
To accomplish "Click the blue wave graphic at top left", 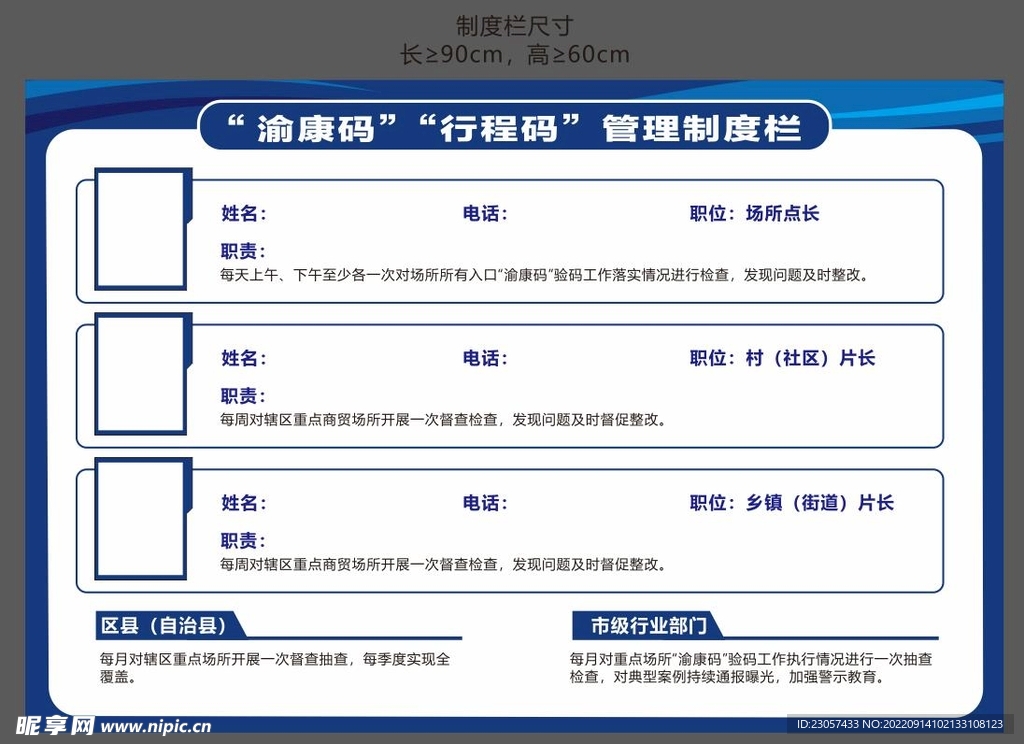I will pyautogui.click(x=100, y=105).
